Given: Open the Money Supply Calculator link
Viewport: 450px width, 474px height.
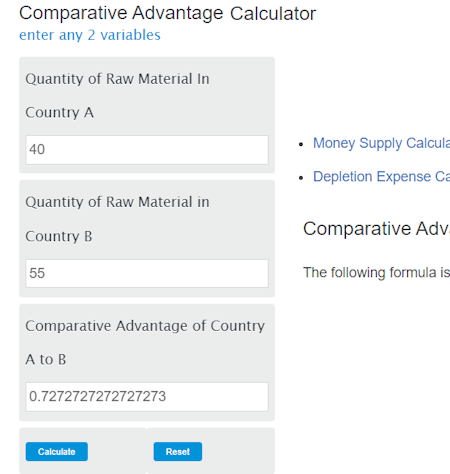Looking at the screenshot, I should (381, 143).
